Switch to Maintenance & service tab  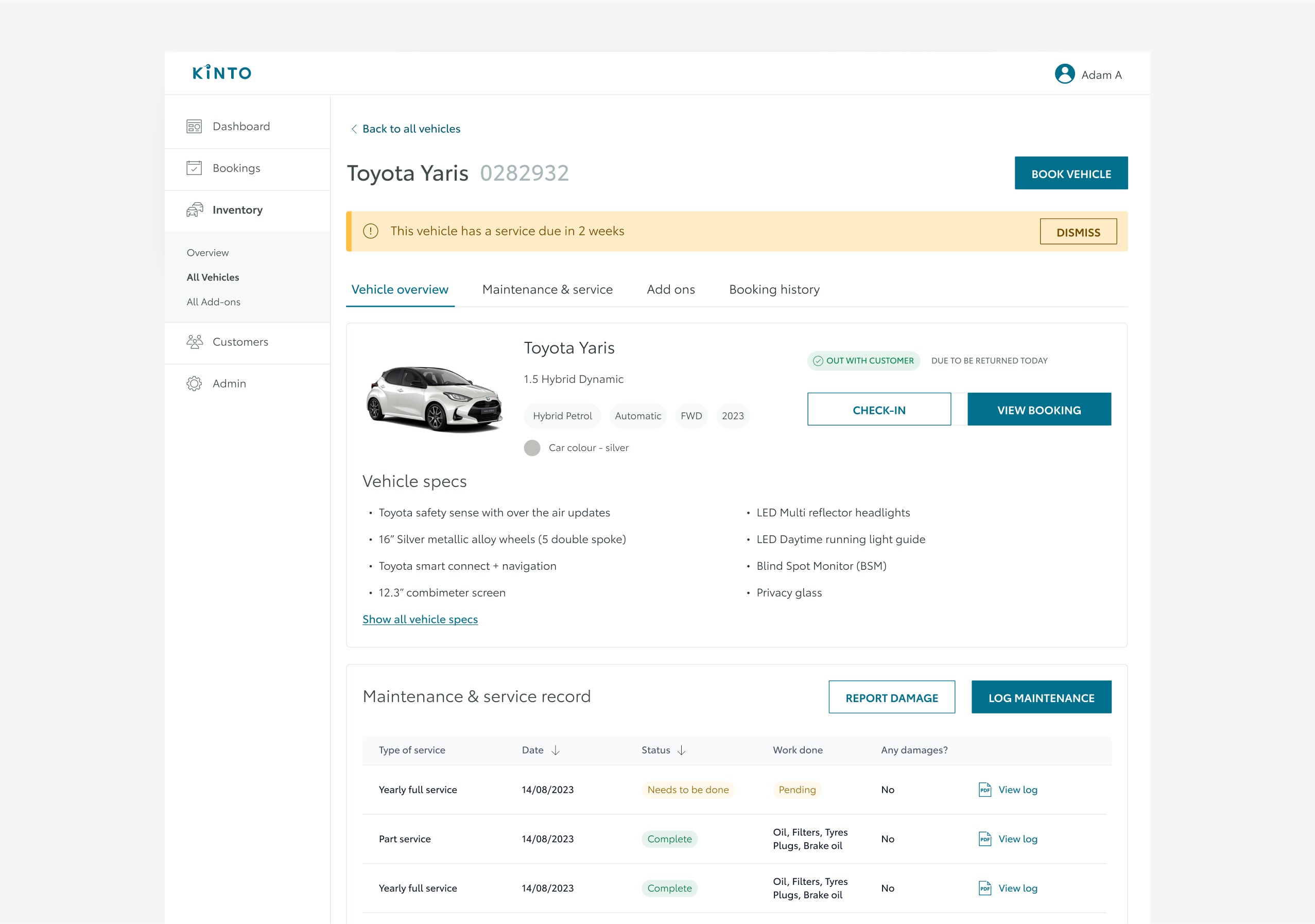pyautogui.click(x=547, y=290)
